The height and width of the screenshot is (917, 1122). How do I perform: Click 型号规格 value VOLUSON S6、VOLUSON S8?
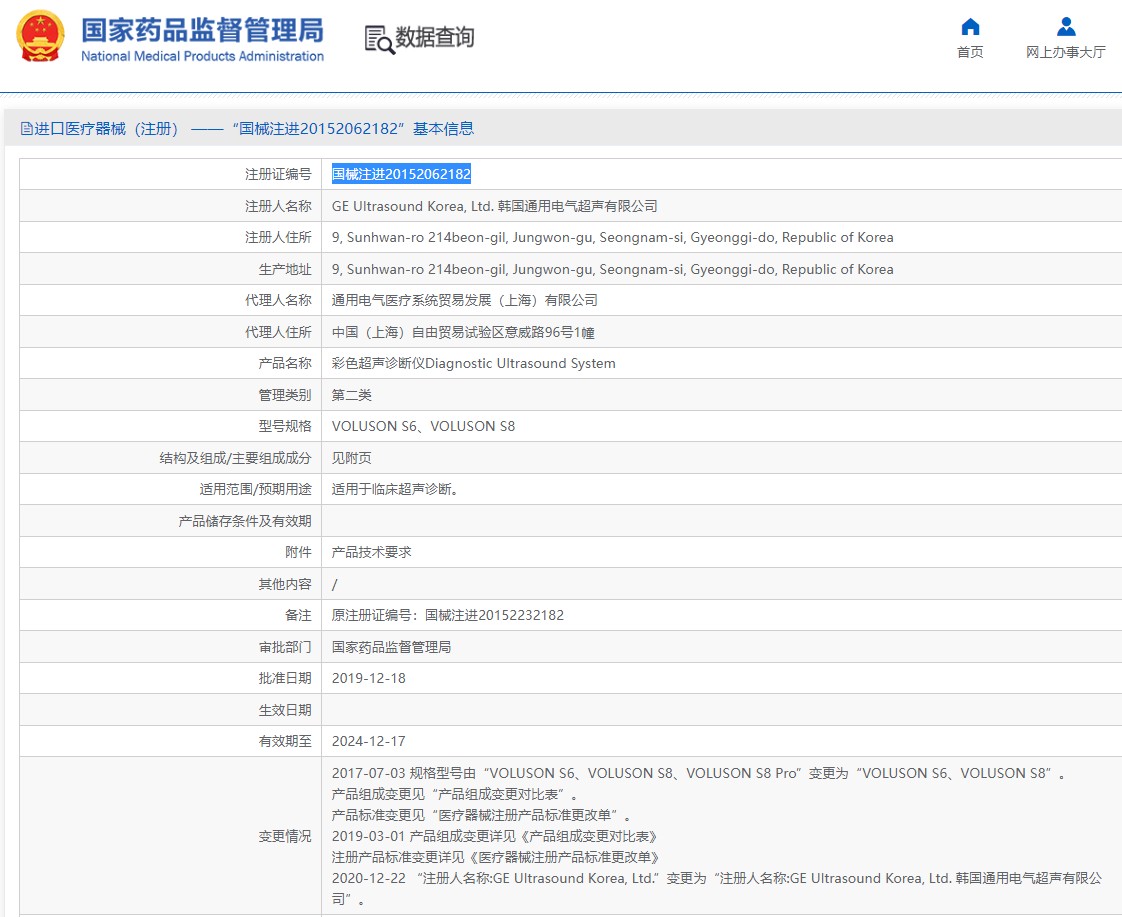[x=423, y=426]
